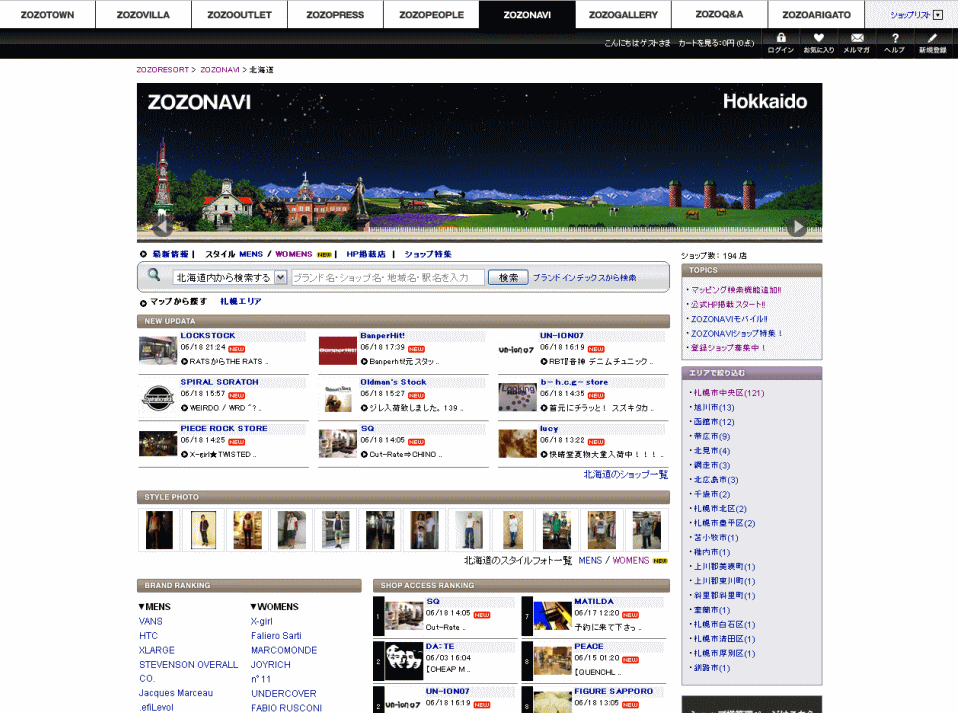Image resolution: width=958 pixels, height=713 pixels.
Task: Open X-girl brand in WOMENS ranking
Action: point(261,621)
